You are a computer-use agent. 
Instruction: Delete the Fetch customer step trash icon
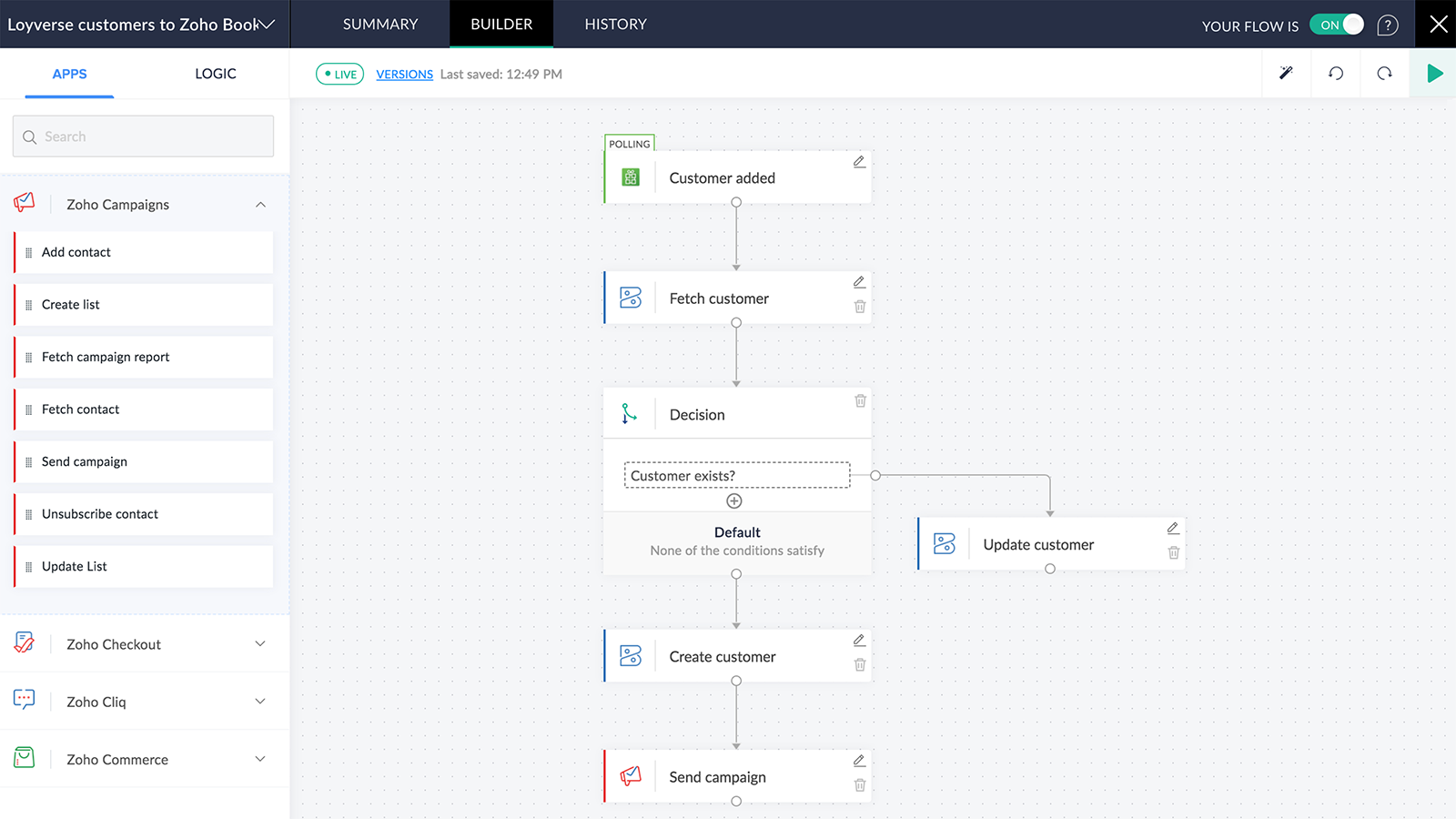860,307
